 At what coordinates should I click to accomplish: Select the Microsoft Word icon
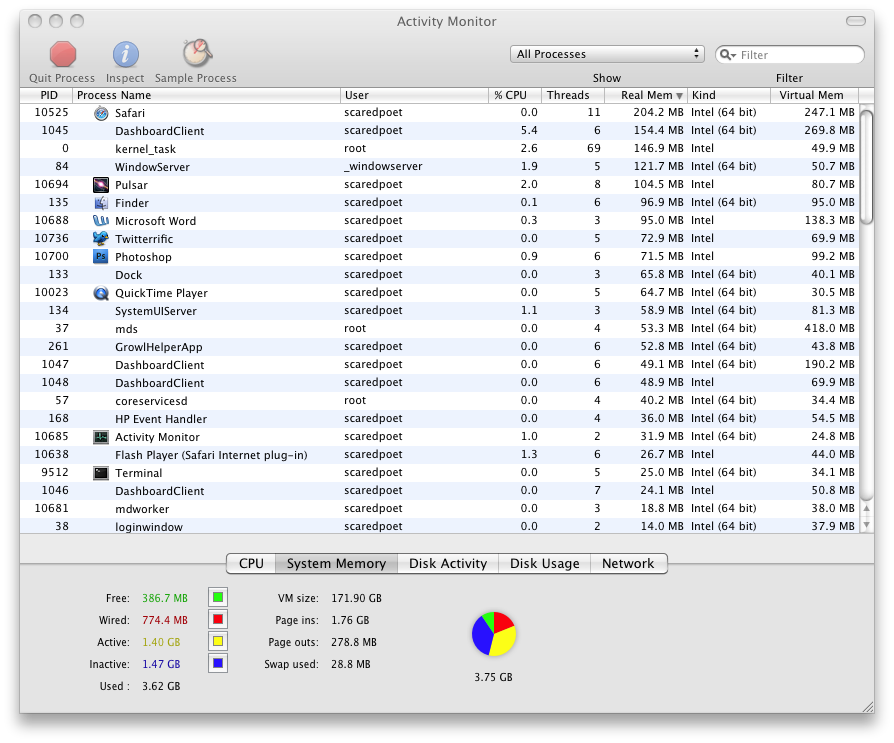101,221
